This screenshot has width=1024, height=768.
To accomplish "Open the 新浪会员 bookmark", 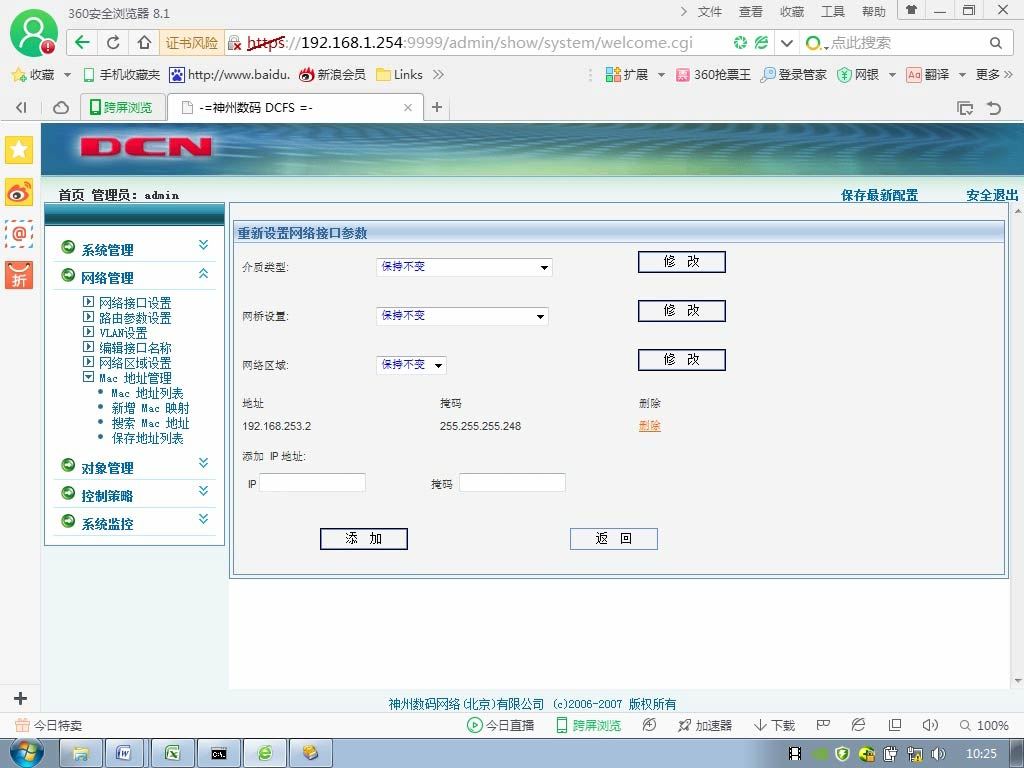I will (x=332, y=75).
